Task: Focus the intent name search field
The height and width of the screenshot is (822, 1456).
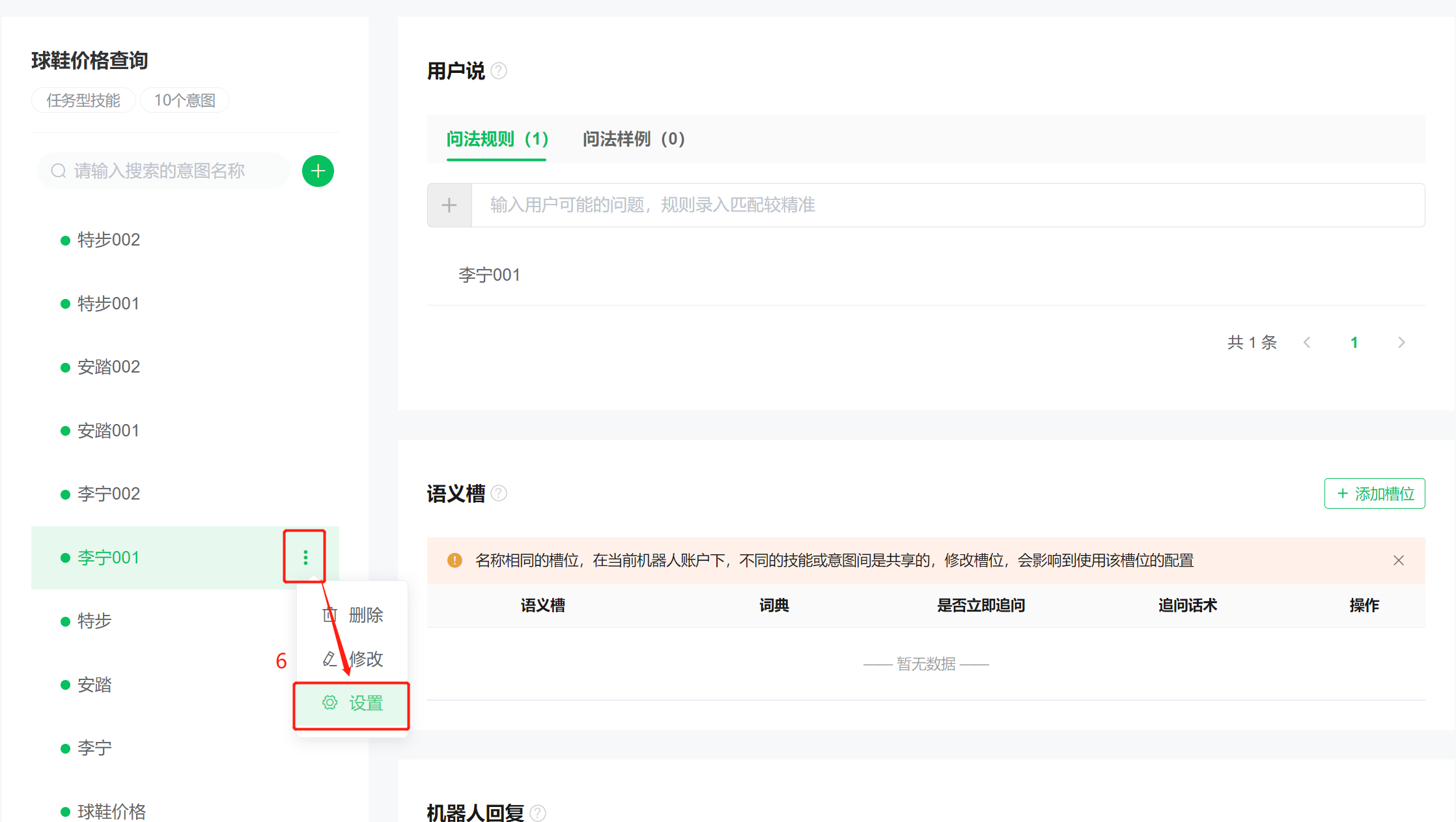Action: [x=163, y=171]
